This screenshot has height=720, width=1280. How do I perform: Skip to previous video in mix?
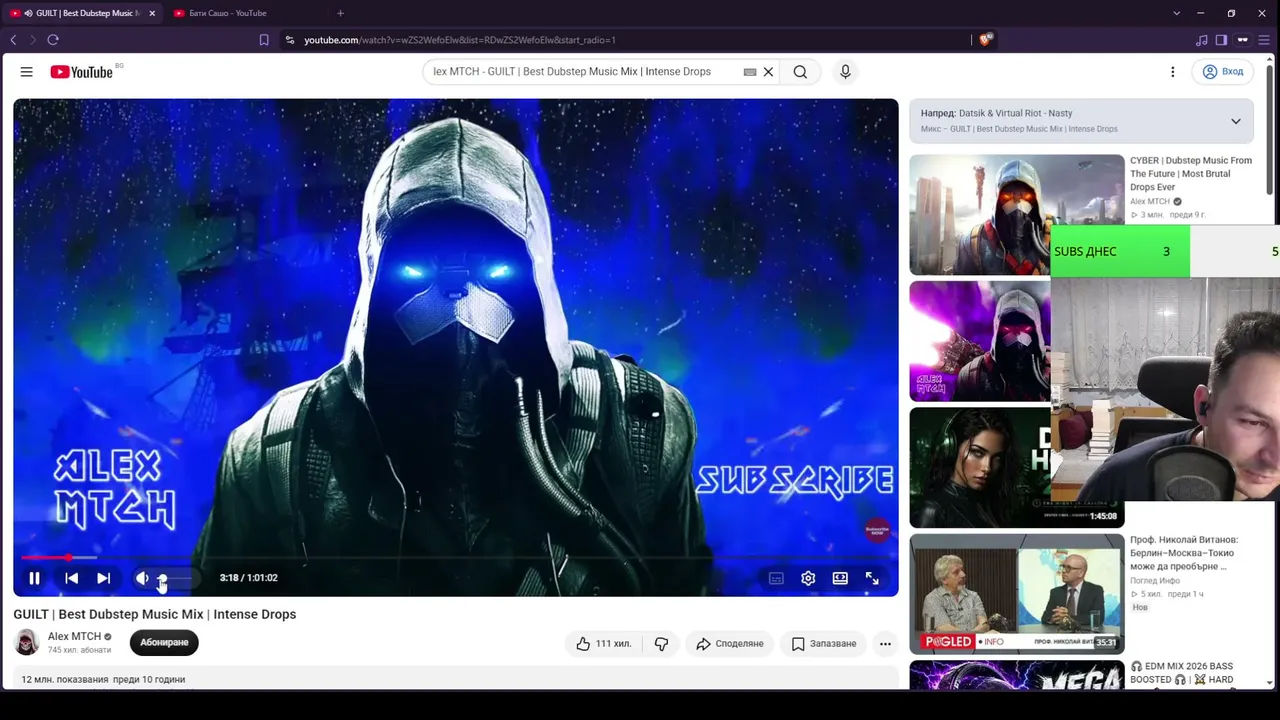[x=72, y=578]
